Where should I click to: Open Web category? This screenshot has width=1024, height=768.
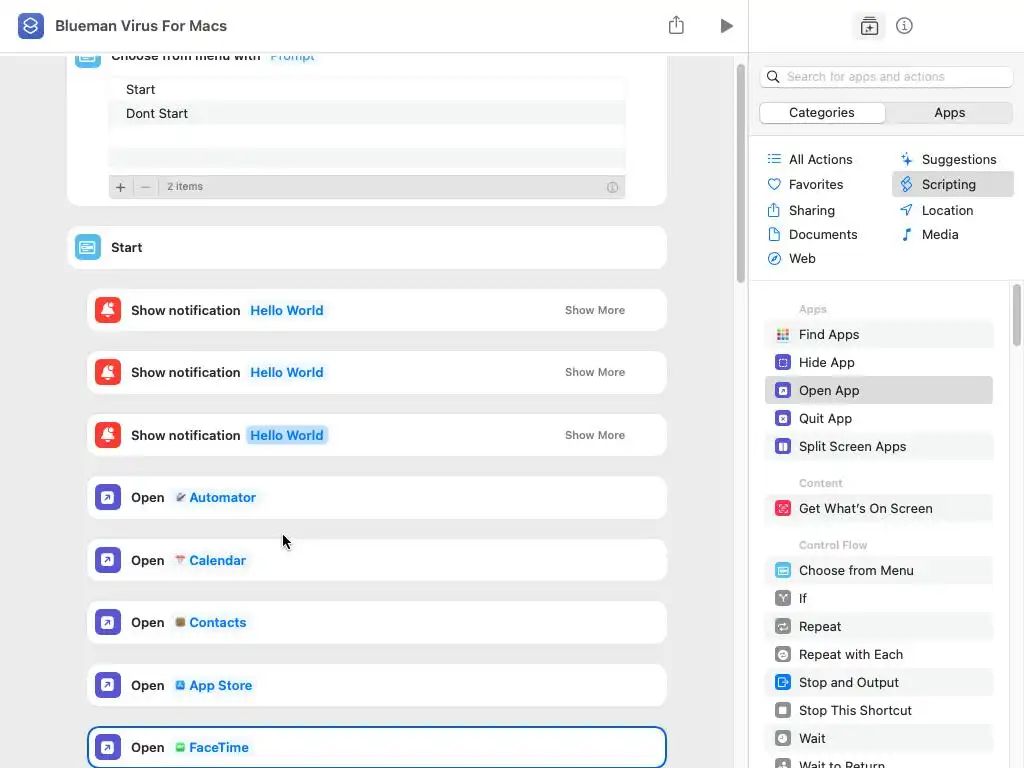point(792,259)
